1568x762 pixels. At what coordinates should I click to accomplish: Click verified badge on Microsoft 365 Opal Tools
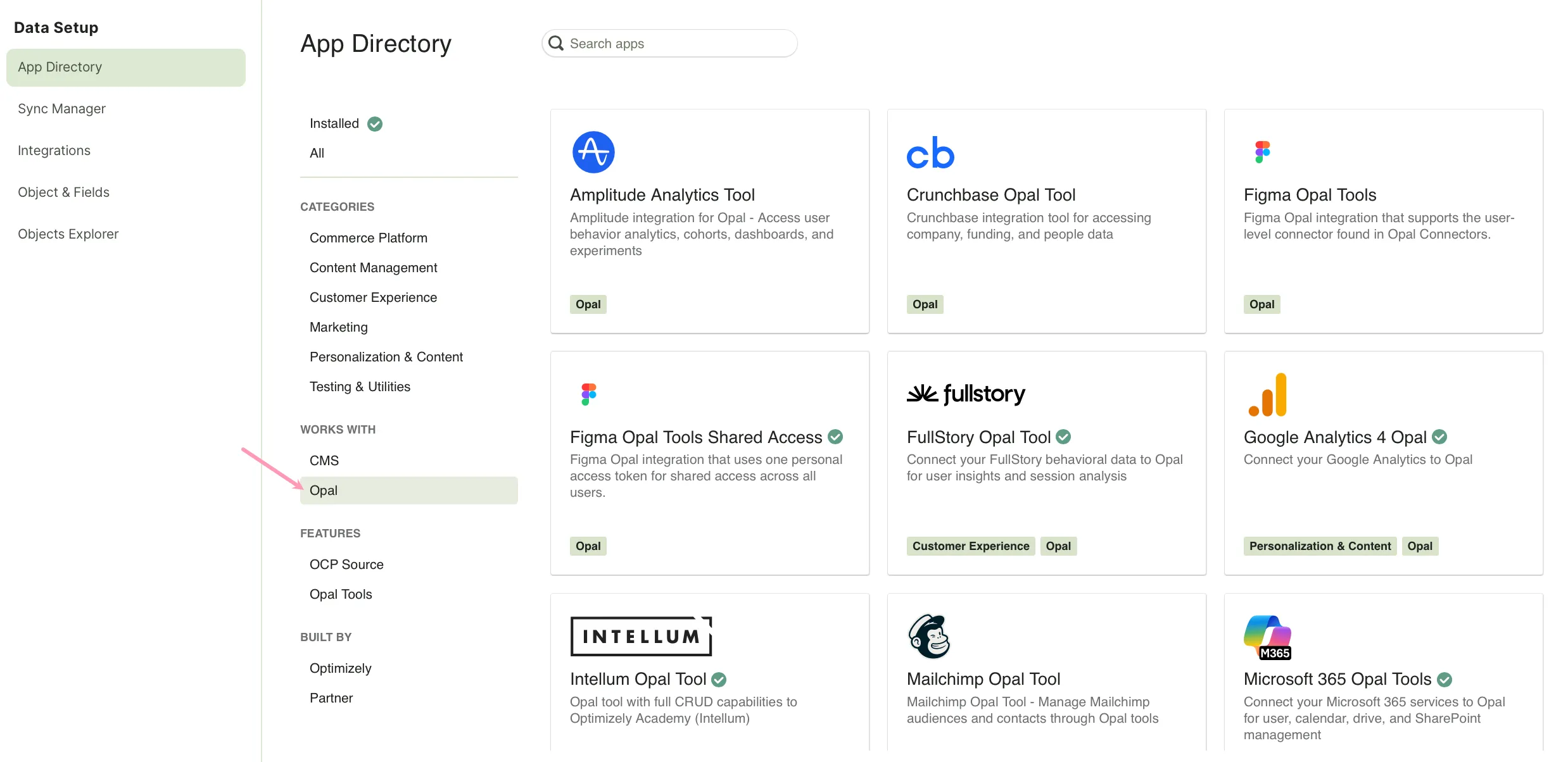pyautogui.click(x=1445, y=679)
